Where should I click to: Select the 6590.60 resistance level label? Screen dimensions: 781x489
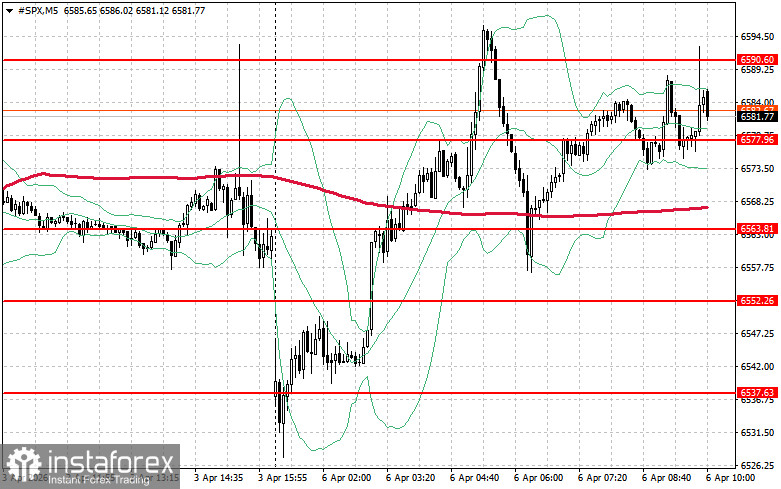[757, 60]
